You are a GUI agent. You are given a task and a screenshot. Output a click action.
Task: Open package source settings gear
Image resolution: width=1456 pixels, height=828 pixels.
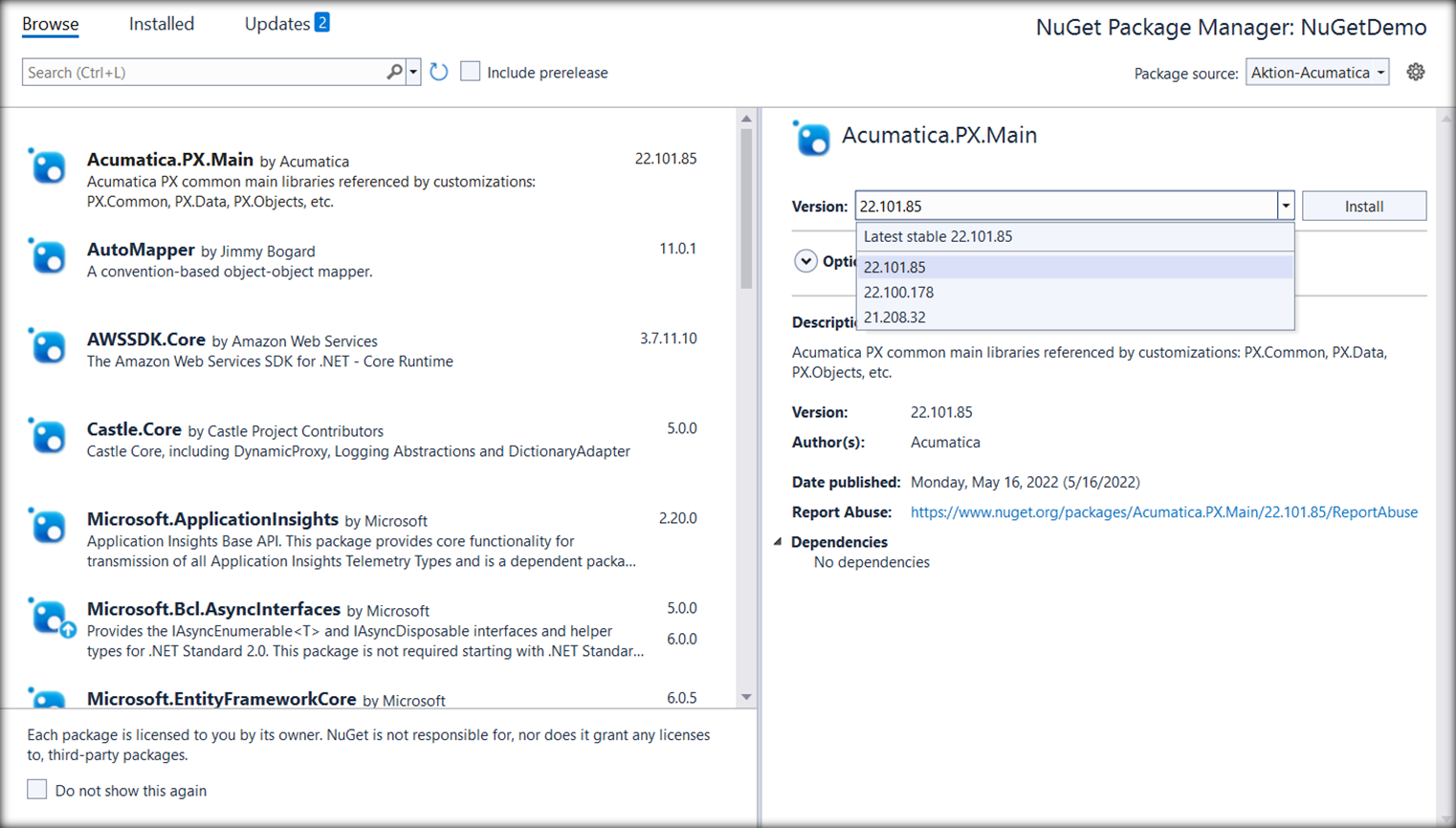coord(1416,72)
